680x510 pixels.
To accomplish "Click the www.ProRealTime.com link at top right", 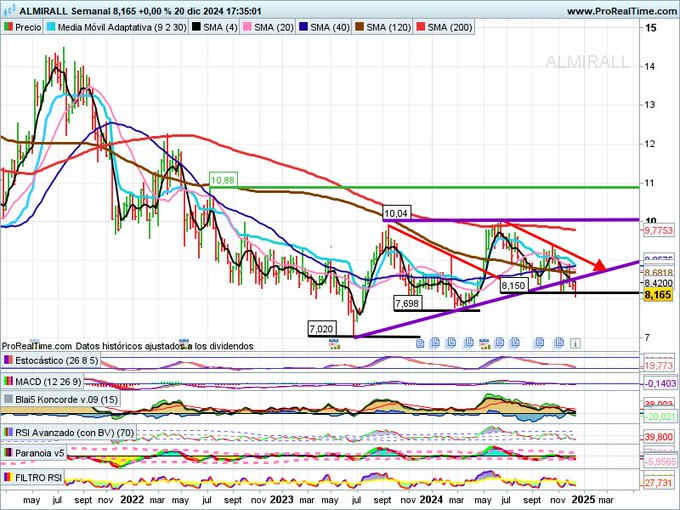I will coord(621,11).
